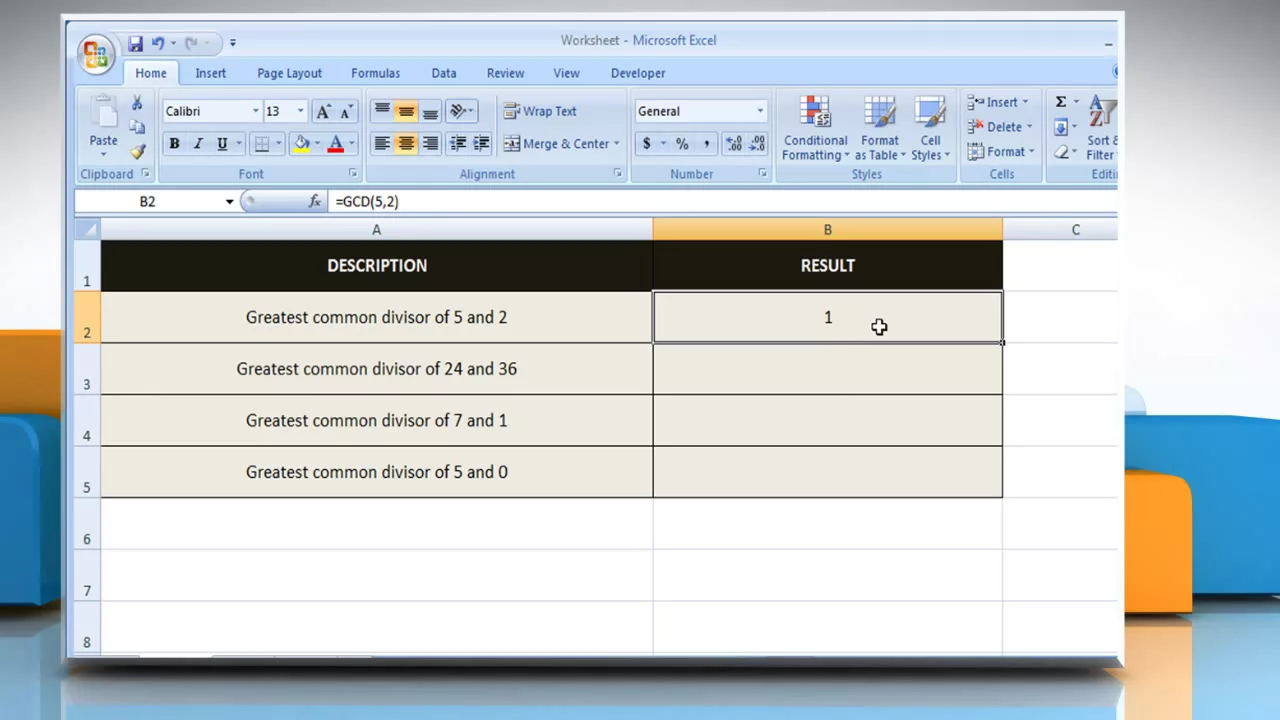Toggle Align Text Right
The width and height of the screenshot is (1280, 720).
point(430,143)
